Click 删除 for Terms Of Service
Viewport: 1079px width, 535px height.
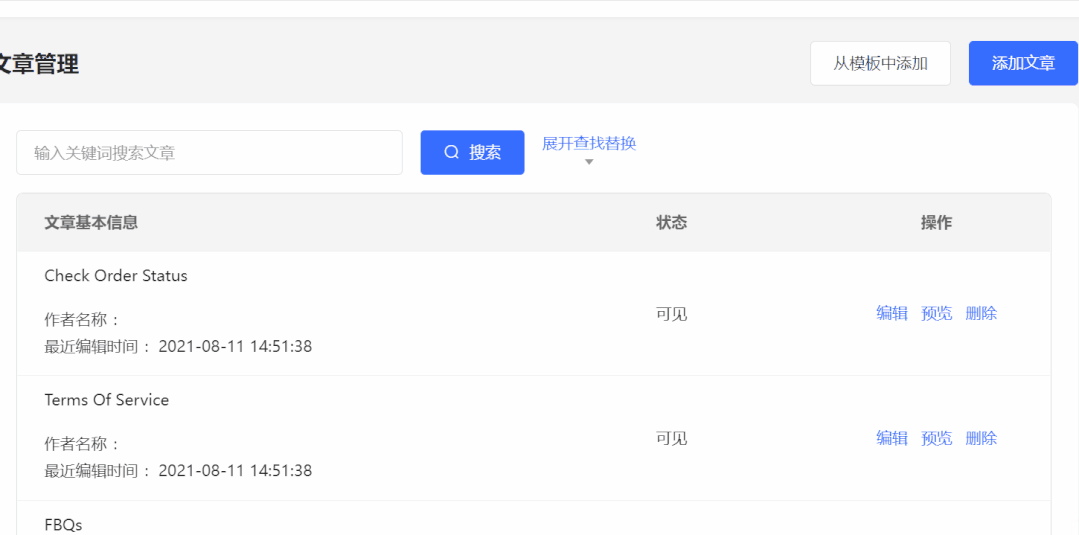(981, 438)
